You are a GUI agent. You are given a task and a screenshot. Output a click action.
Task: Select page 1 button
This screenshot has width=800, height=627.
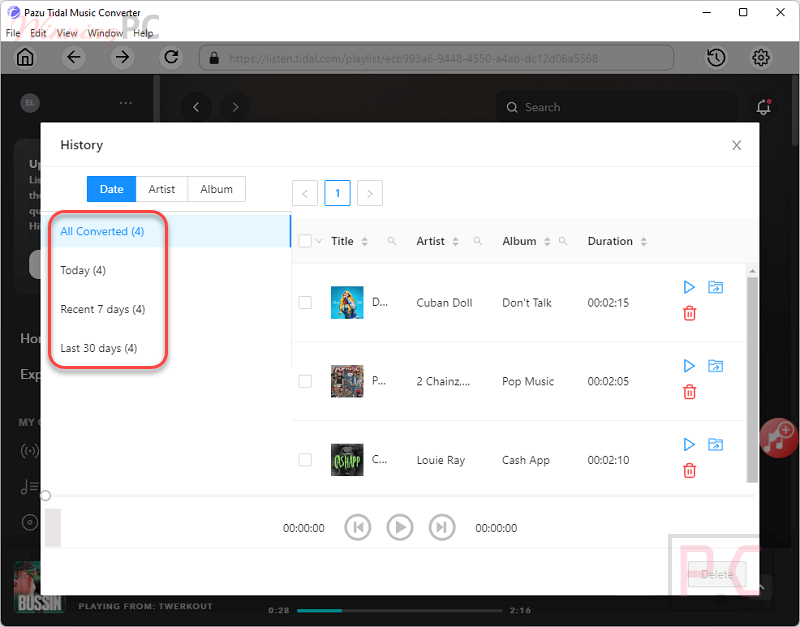[337, 193]
